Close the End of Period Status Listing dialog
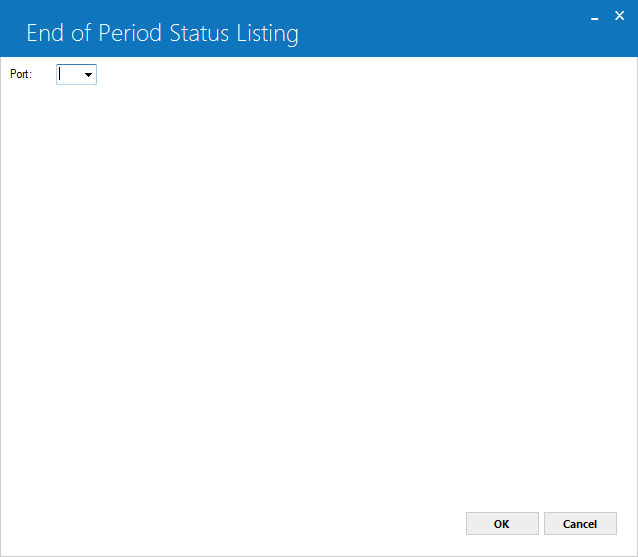 pyautogui.click(x=619, y=16)
